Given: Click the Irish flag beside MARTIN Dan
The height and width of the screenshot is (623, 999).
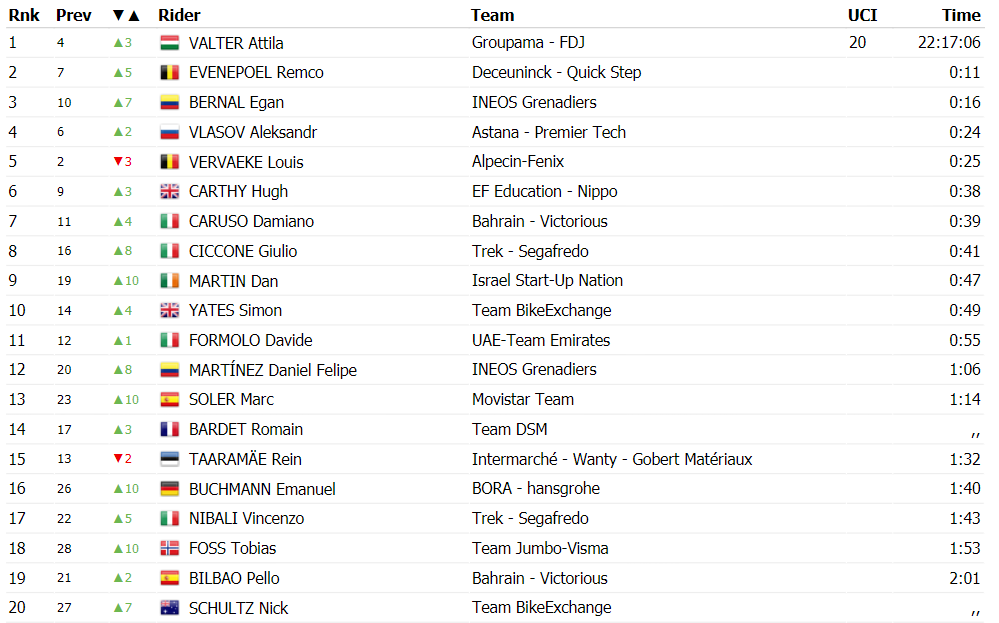Looking at the screenshot, I should (x=169, y=280).
